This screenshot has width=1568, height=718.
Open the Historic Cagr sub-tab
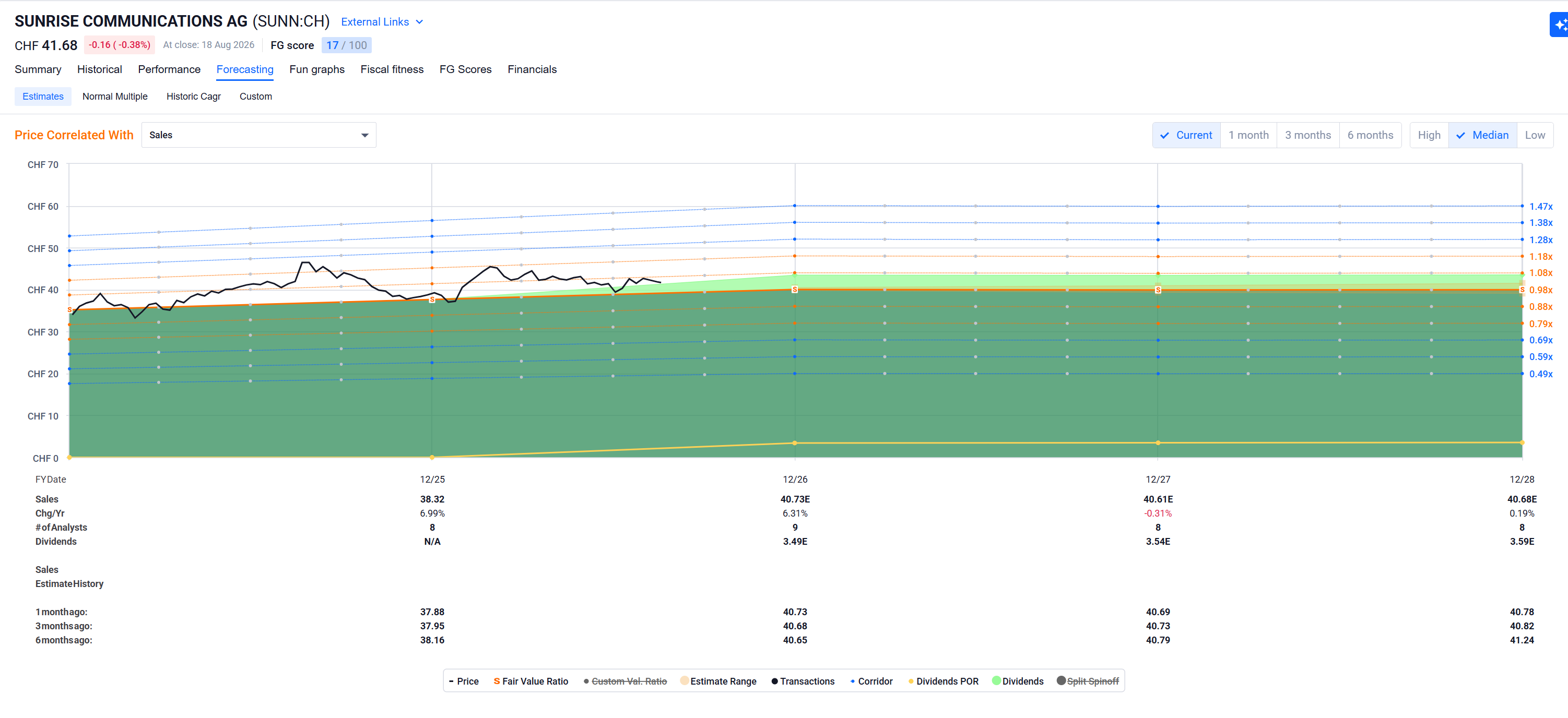coord(194,96)
